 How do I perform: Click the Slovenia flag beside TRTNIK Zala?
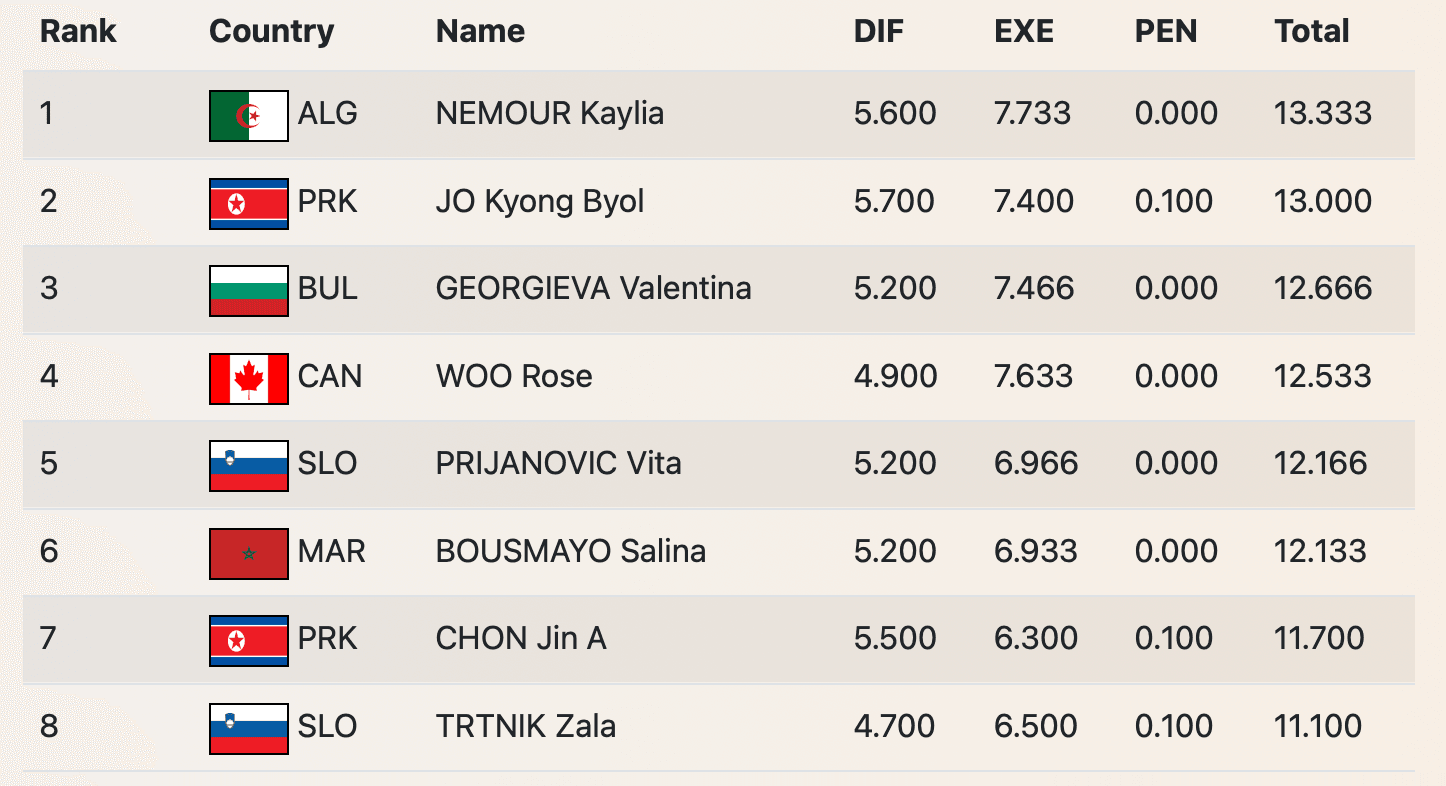click(x=249, y=728)
